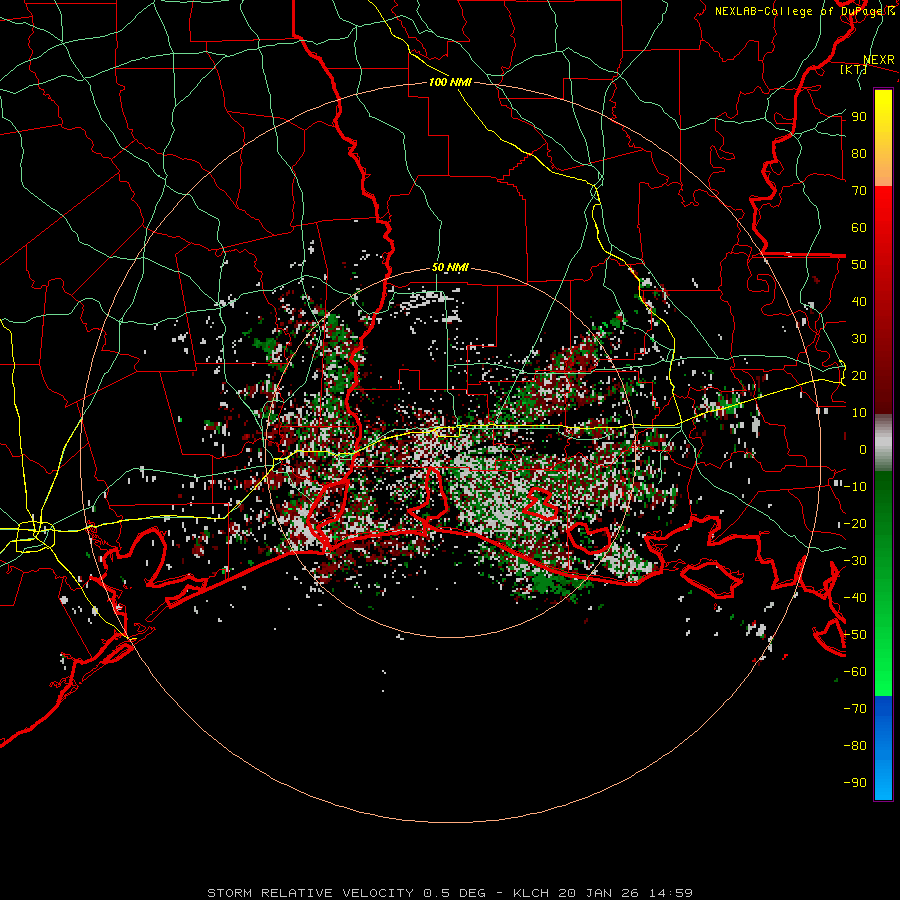Screen dimensions: 900x900
Task: Click the -50 value on the velocity scale
Action: click(x=855, y=635)
